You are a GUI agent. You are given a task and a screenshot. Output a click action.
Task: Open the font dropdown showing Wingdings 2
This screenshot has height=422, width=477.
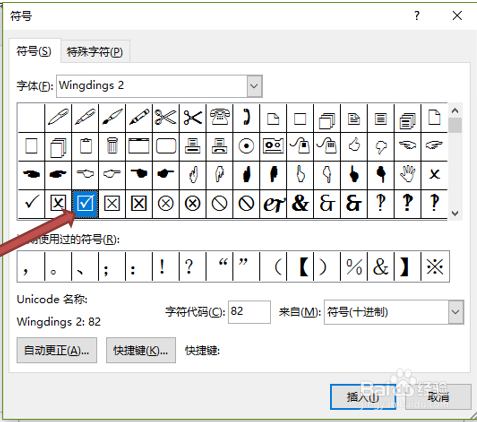255,86
